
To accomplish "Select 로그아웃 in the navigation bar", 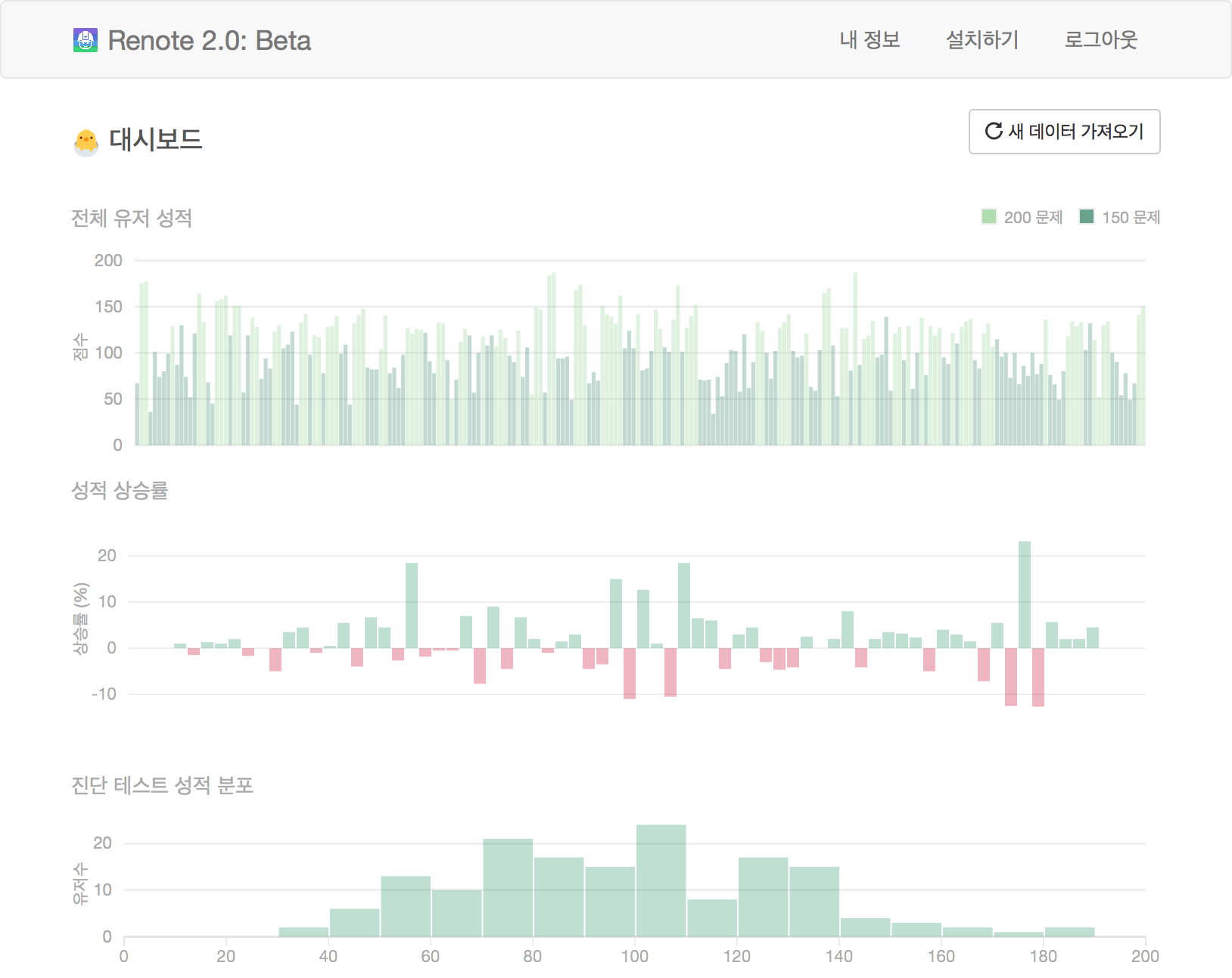I will pyautogui.click(x=1101, y=39).
